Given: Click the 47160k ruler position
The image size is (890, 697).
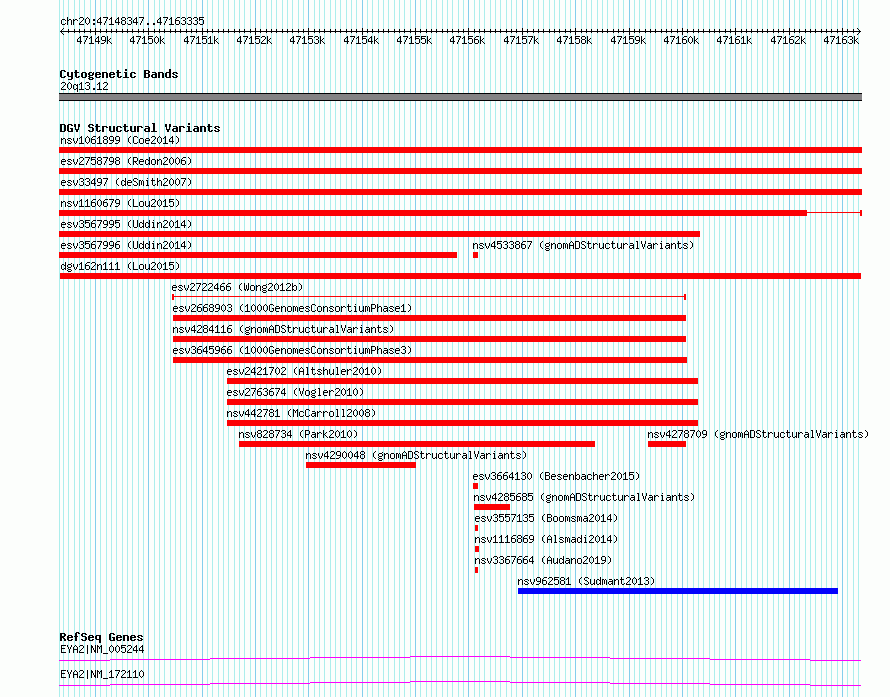Looking at the screenshot, I should pyautogui.click(x=681, y=40).
